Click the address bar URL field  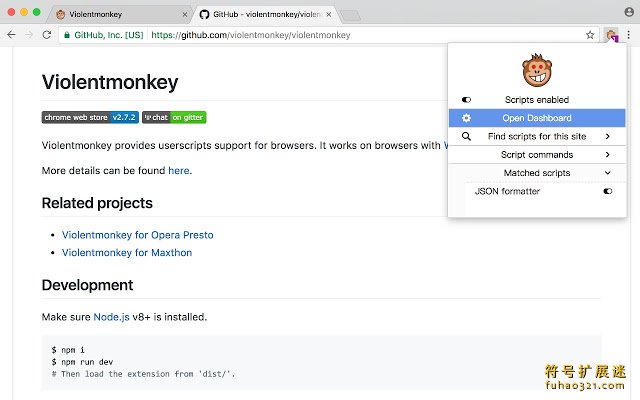327,35
